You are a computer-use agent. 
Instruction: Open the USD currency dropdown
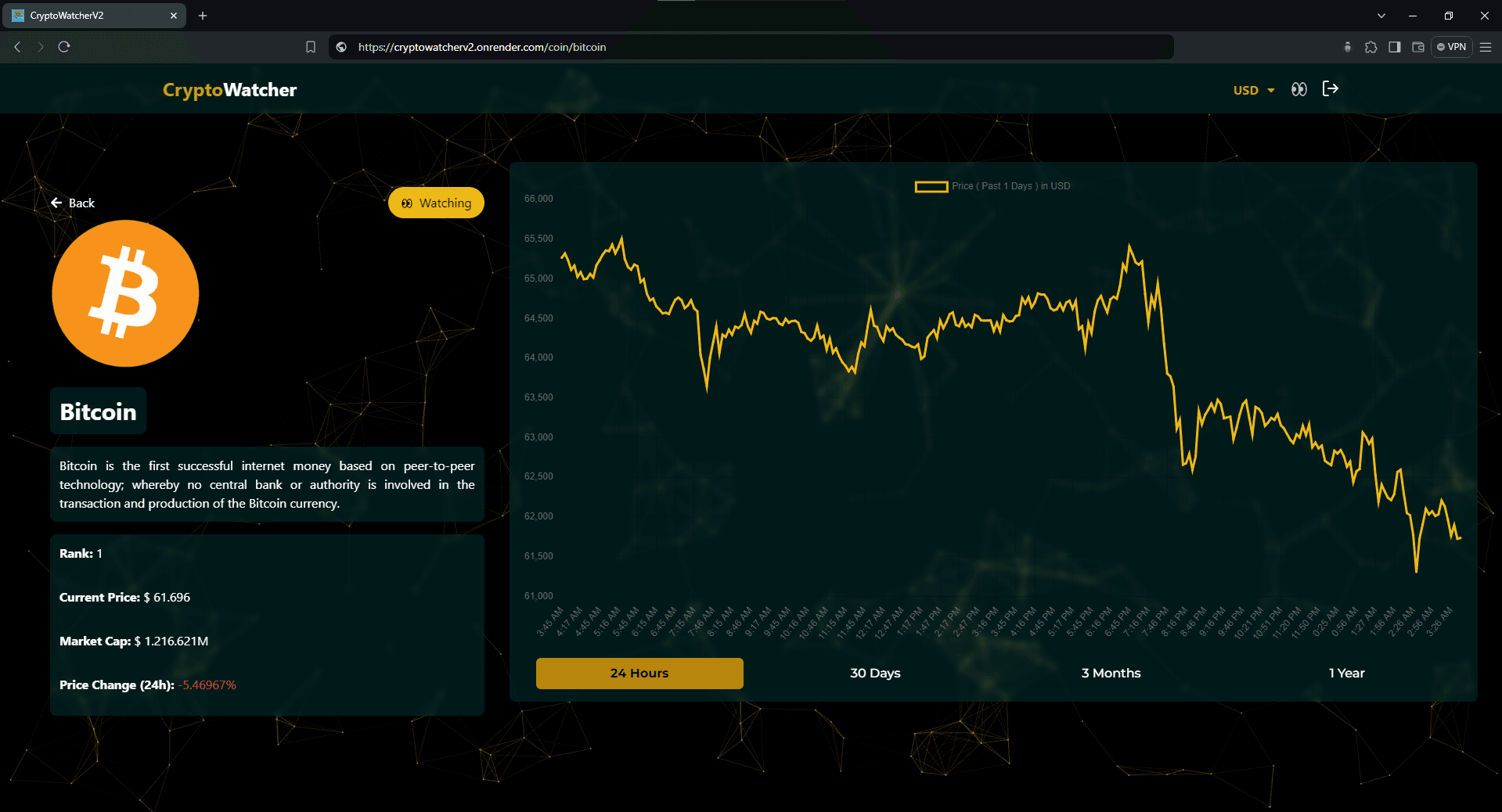1253,90
